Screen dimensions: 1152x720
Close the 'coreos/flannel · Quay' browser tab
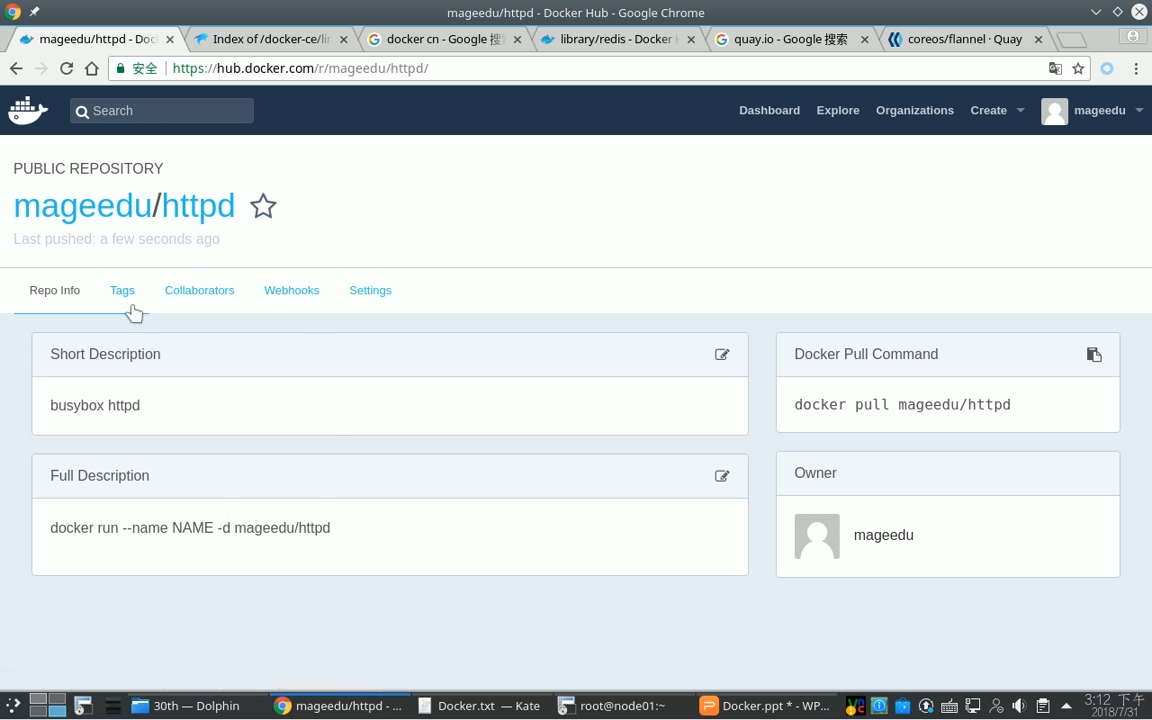(x=1038, y=40)
